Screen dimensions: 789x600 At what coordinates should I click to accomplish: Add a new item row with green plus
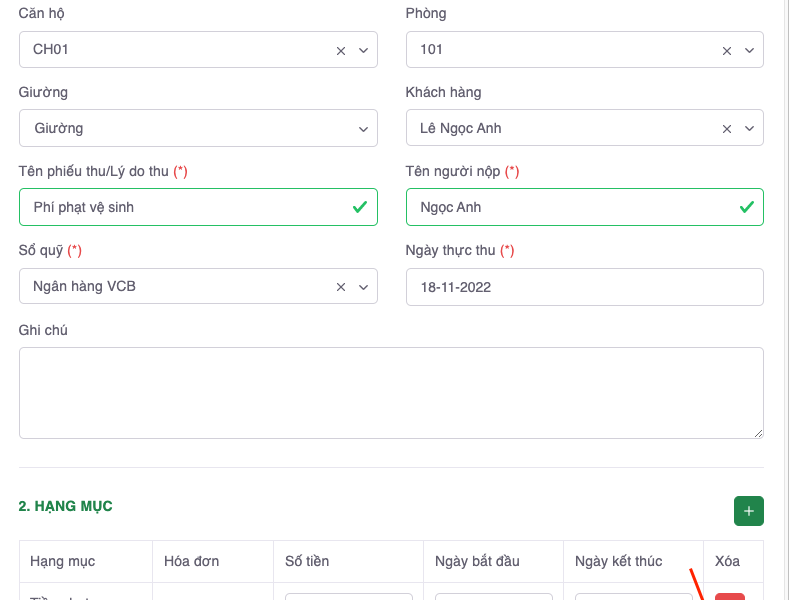(x=748, y=511)
